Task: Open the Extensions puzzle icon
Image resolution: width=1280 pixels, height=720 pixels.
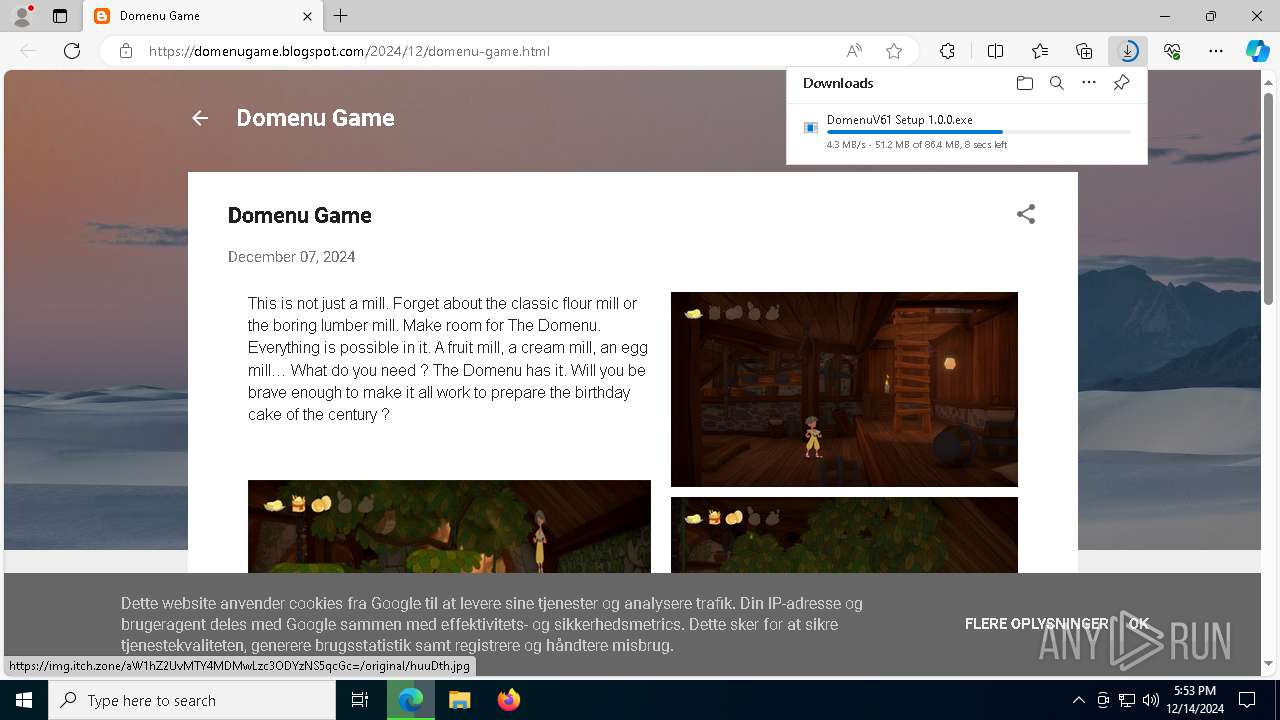Action: tap(947, 51)
